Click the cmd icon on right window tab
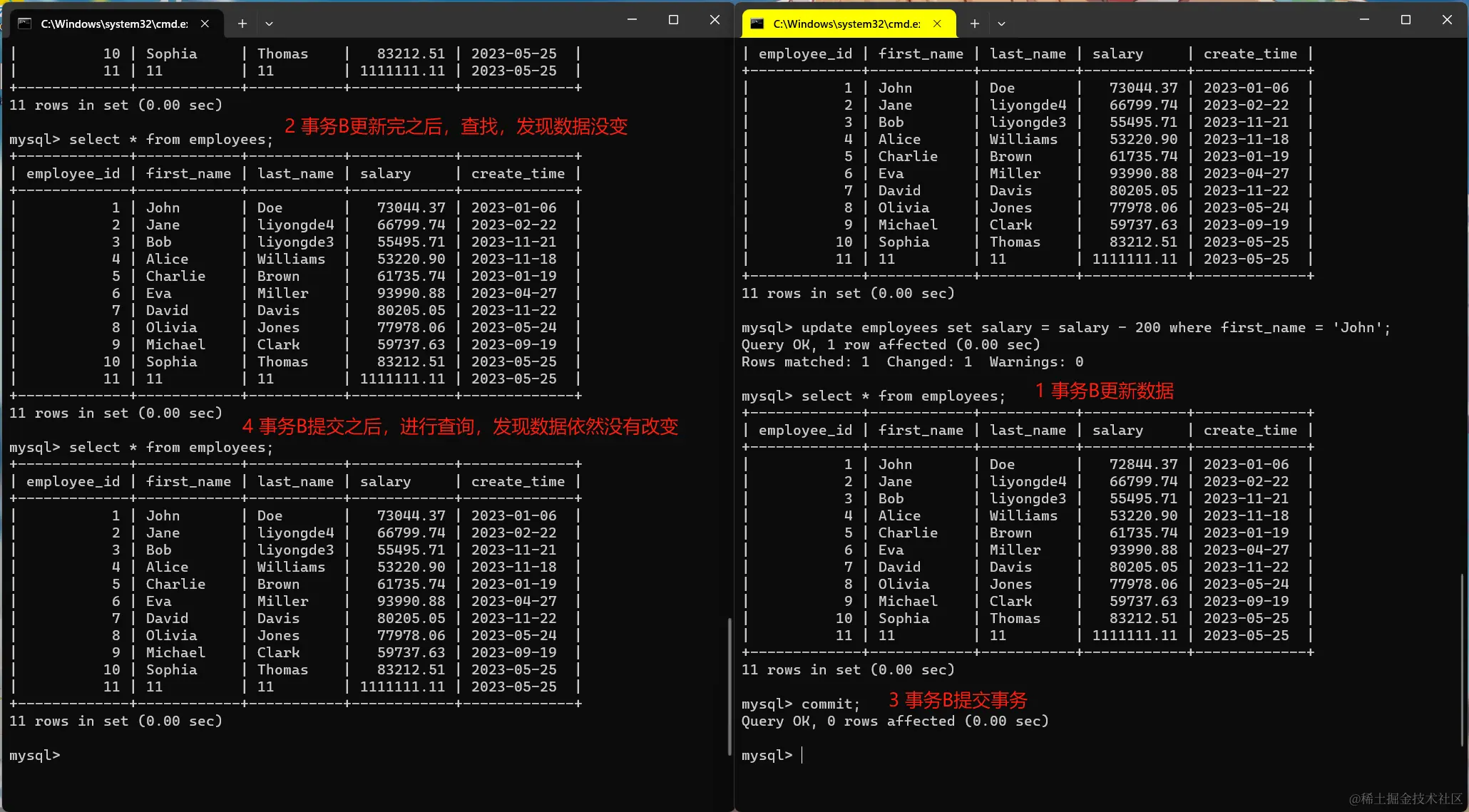Viewport: 1469px width, 812px height. (757, 24)
